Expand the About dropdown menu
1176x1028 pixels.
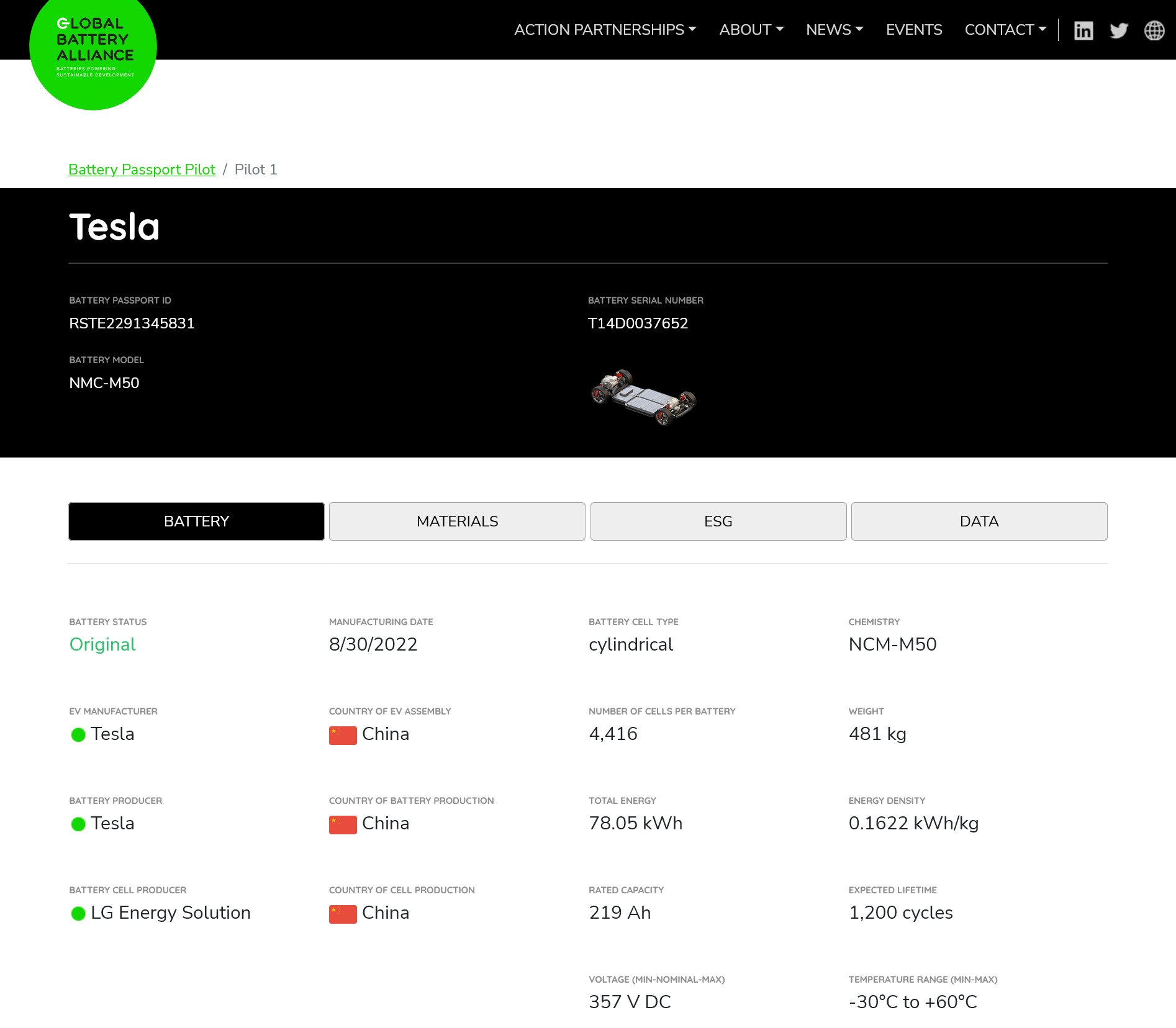click(x=751, y=30)
